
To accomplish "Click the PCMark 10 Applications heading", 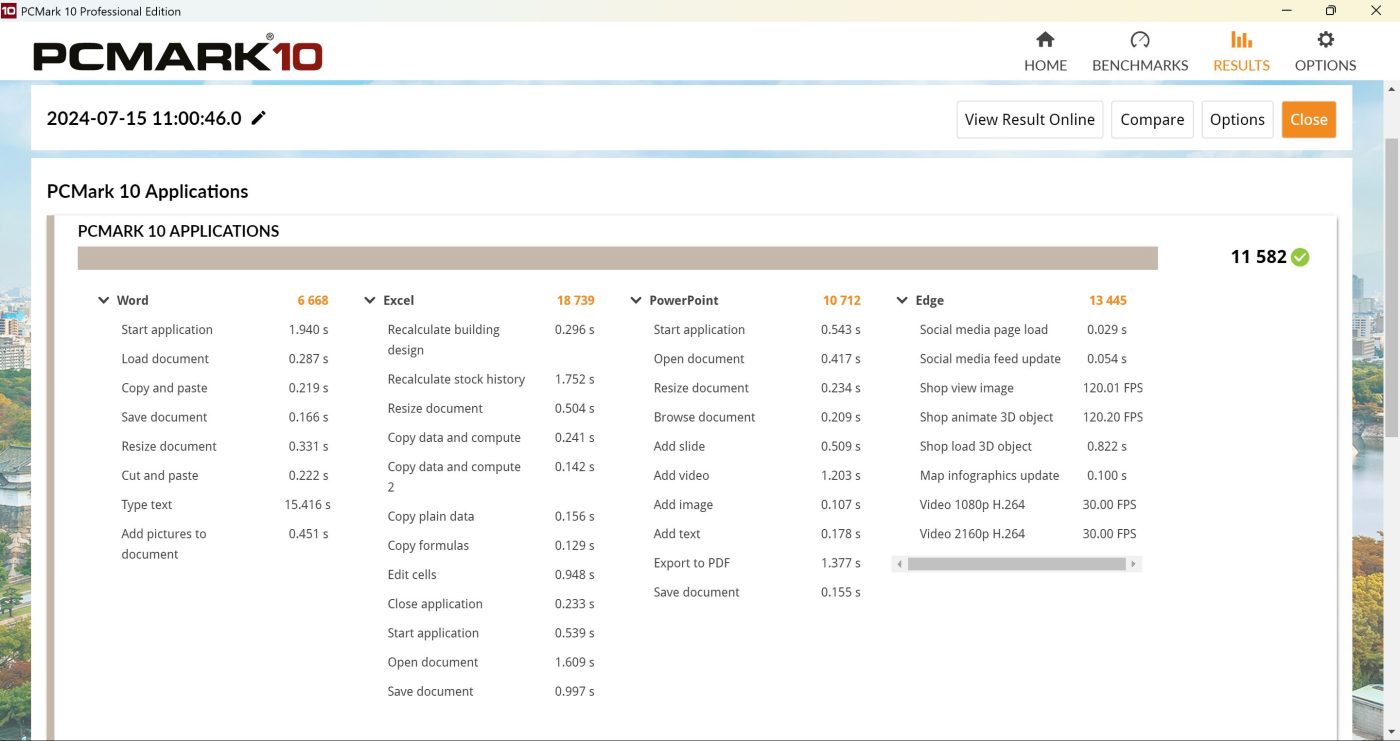I will coord(147,191).
